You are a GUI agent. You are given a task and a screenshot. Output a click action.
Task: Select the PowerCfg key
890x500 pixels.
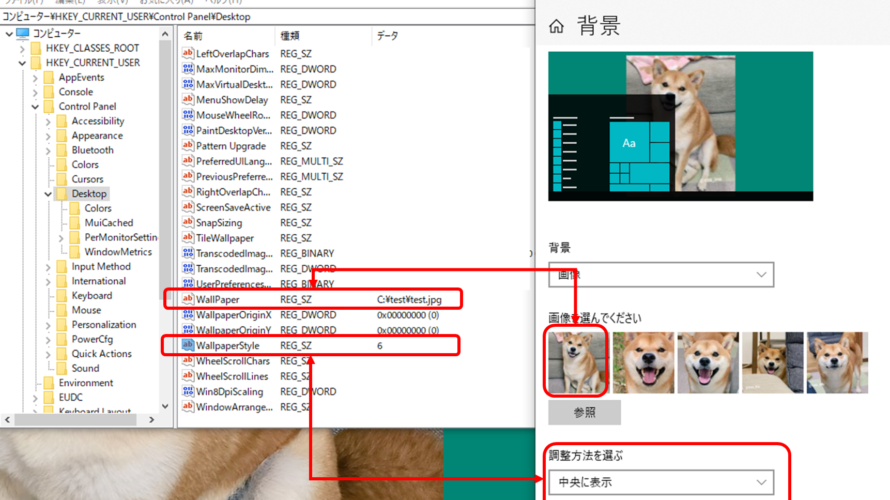click(92, 339)
